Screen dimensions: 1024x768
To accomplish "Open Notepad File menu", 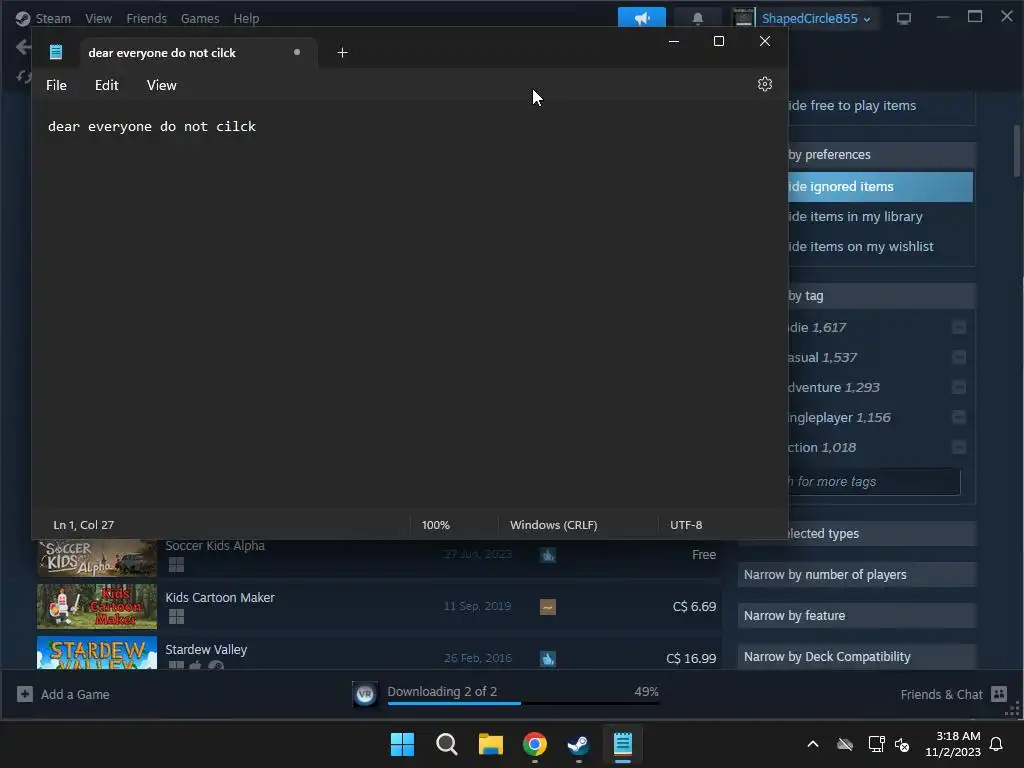I will (x=56, y=85).
